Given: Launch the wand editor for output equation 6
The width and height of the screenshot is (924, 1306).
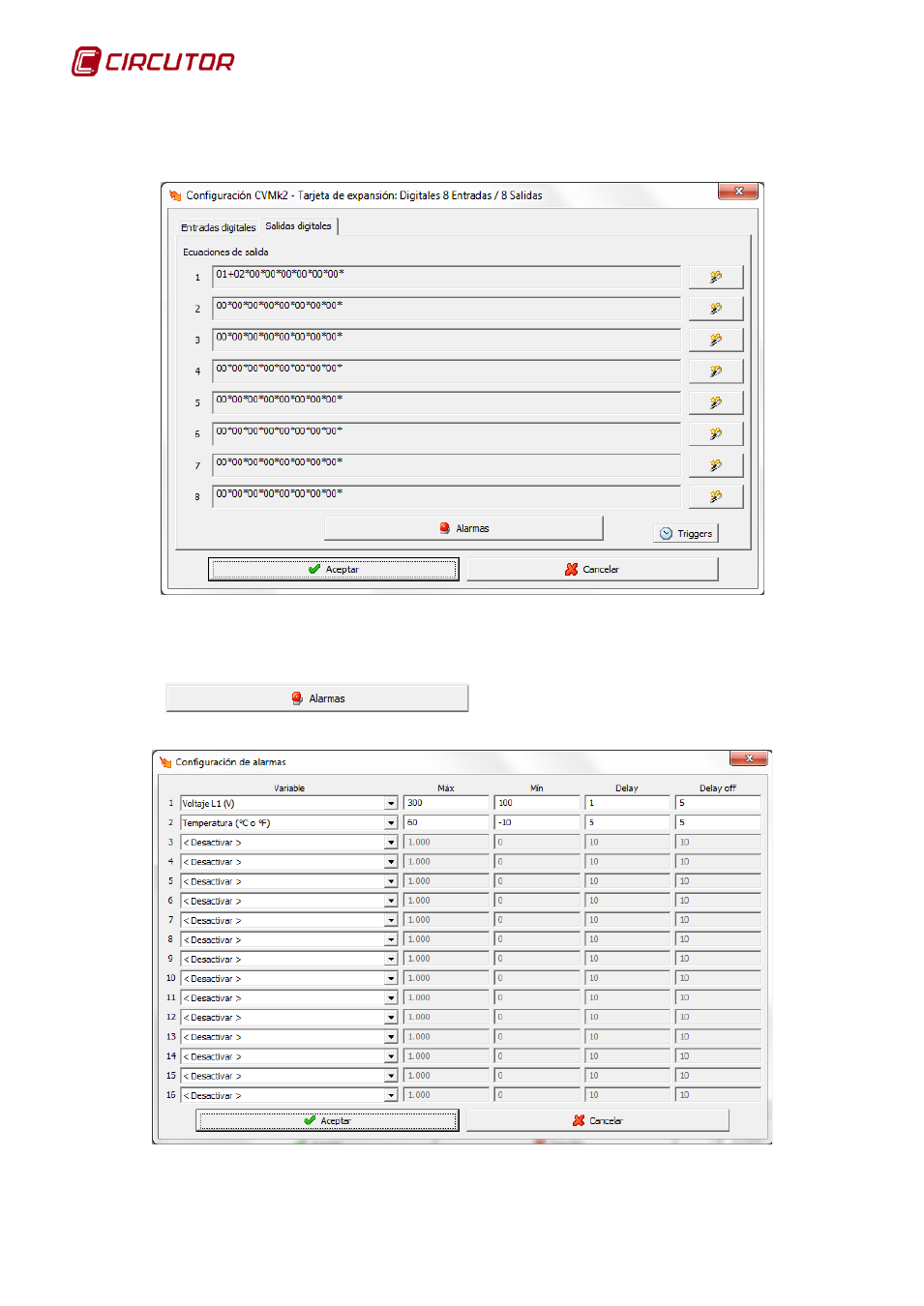Looking at the screenshot, I should point(716,433).
